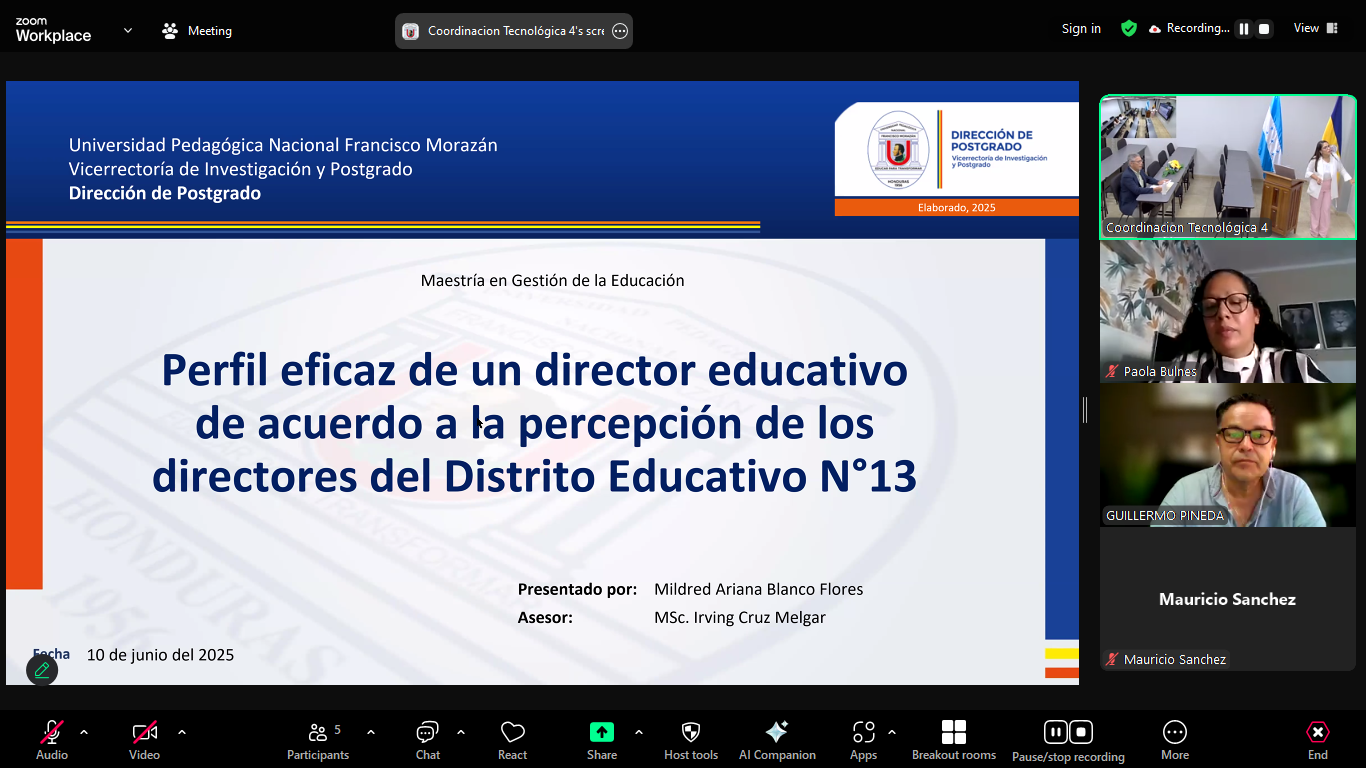
Task: Open the Participants panel
Action: click(x=318, y=740)
